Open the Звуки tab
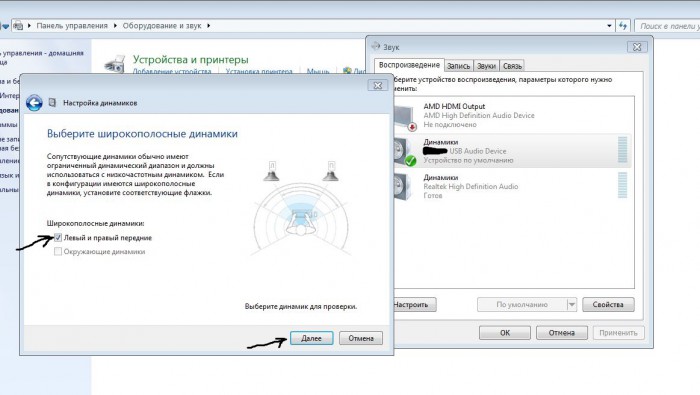 [486, 66]
